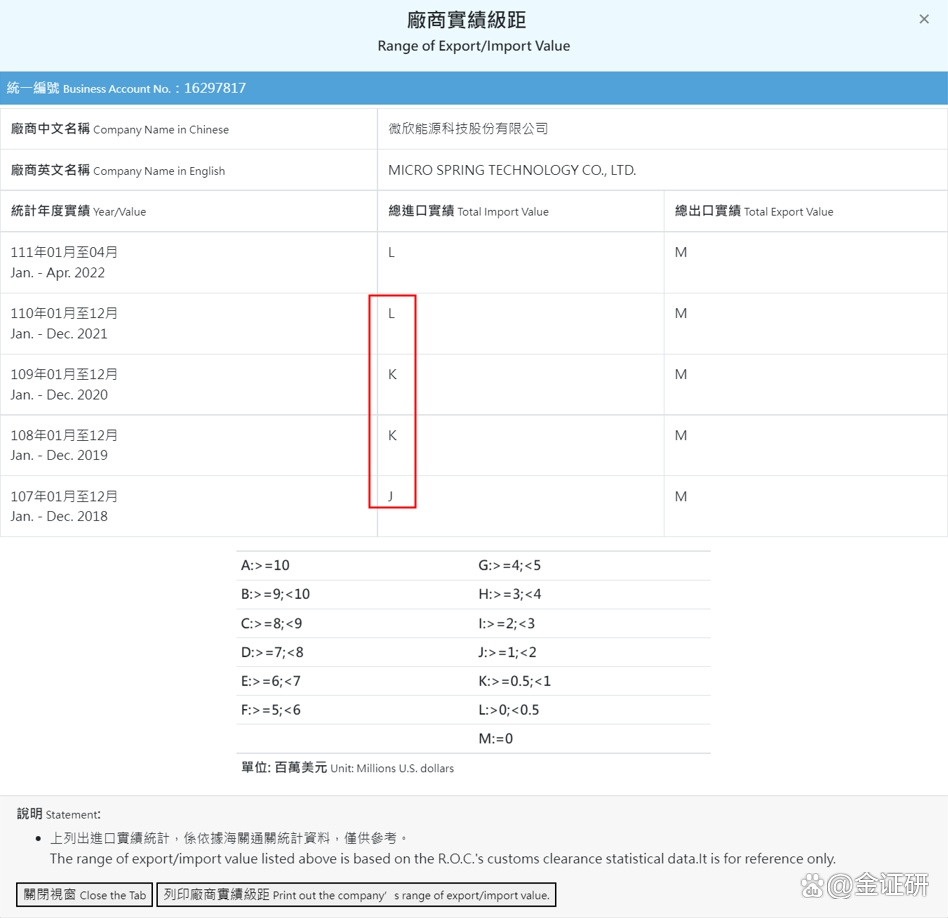Select the Business Account No. 16297817 header

click(126, 88)
